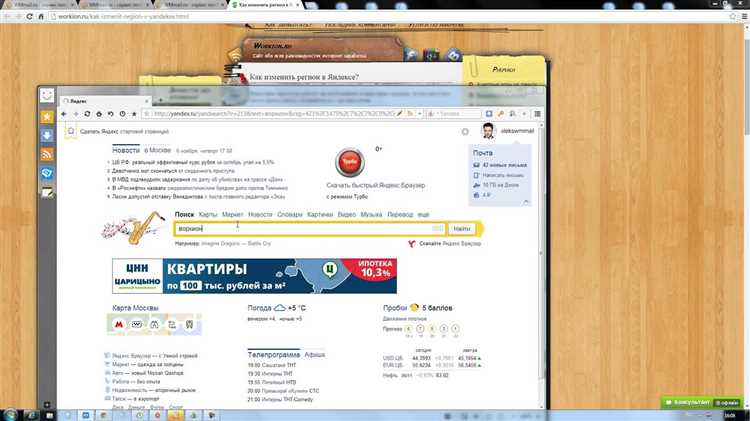
Task: Click the red Turbo button image
Action: click(x=350, y=162)
